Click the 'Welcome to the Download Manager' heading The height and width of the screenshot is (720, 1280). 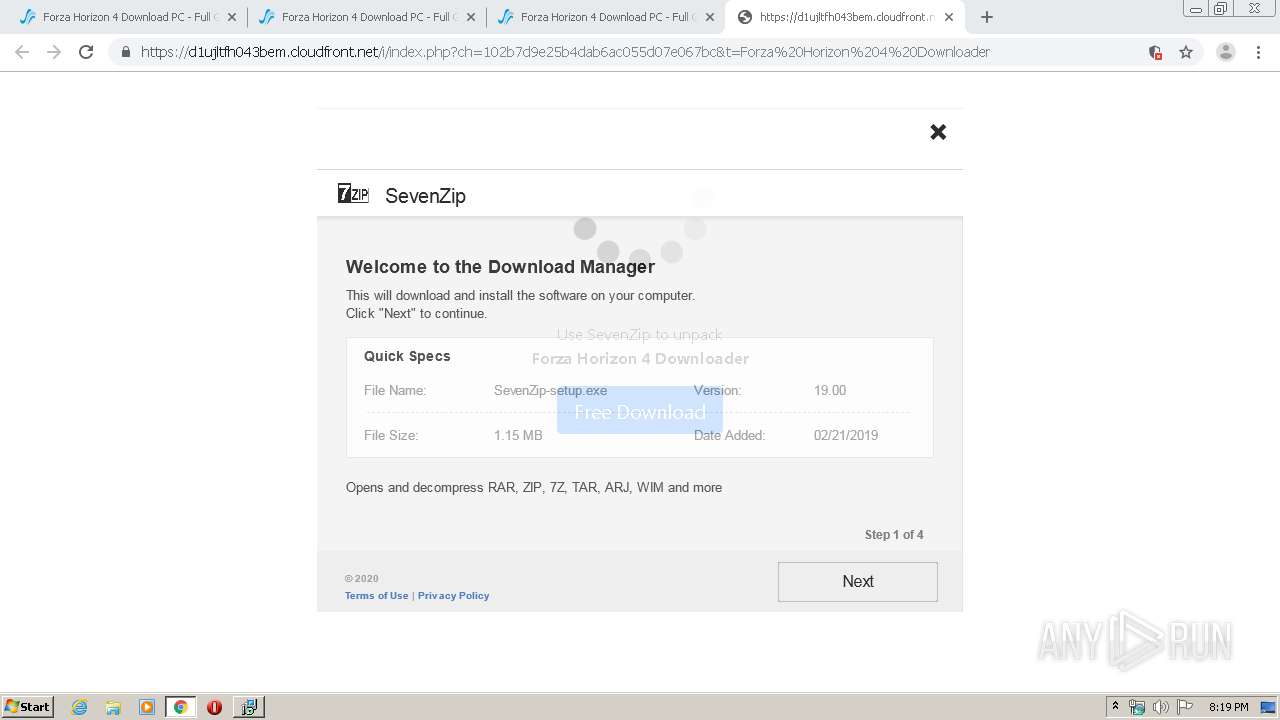500,266
